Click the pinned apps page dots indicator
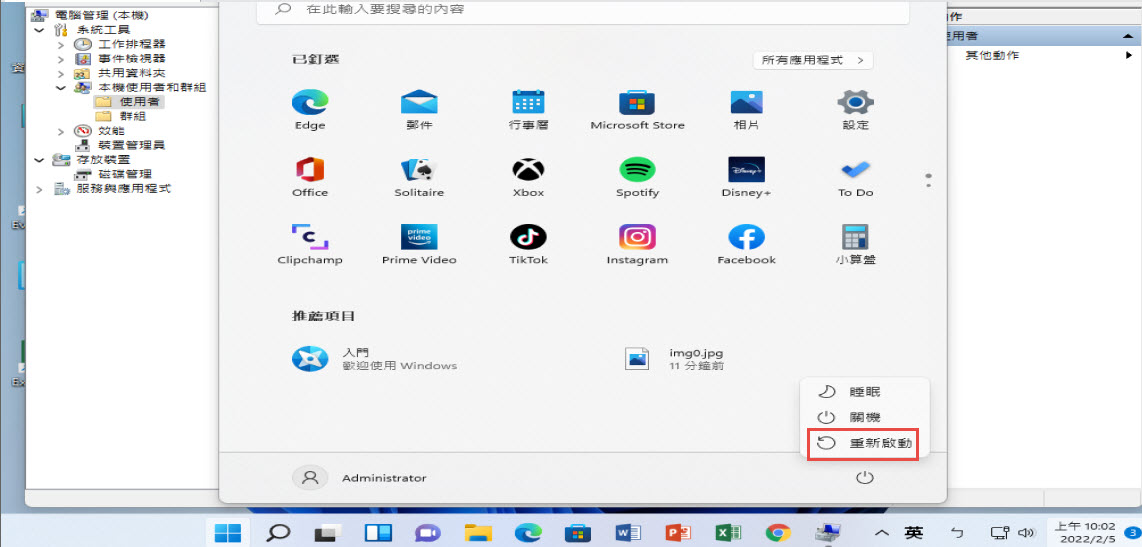 [929, 181]
